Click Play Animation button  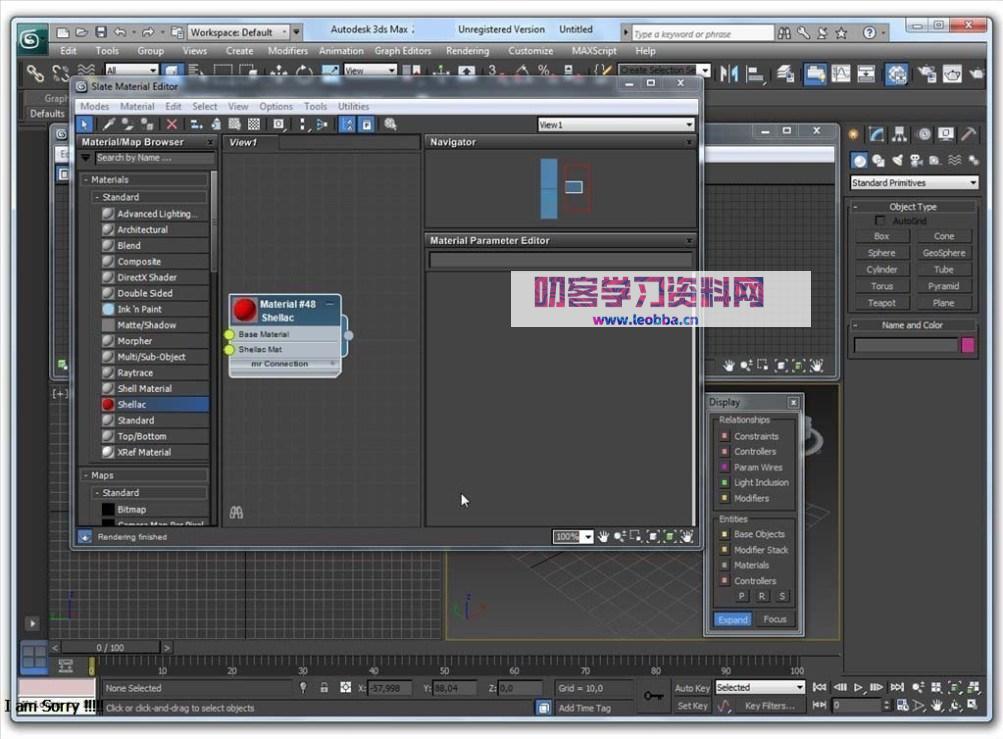(858, 687)
